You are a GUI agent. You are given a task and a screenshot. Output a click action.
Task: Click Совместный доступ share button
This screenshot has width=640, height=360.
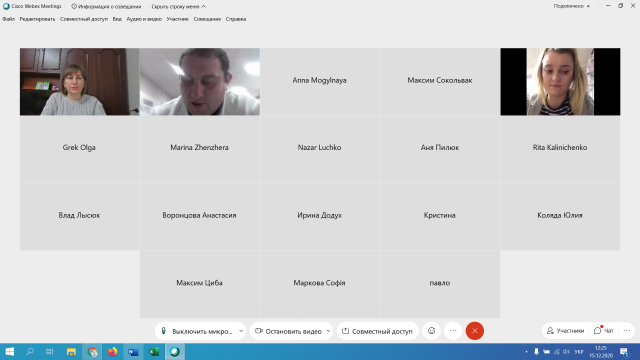tap(378, 331)
